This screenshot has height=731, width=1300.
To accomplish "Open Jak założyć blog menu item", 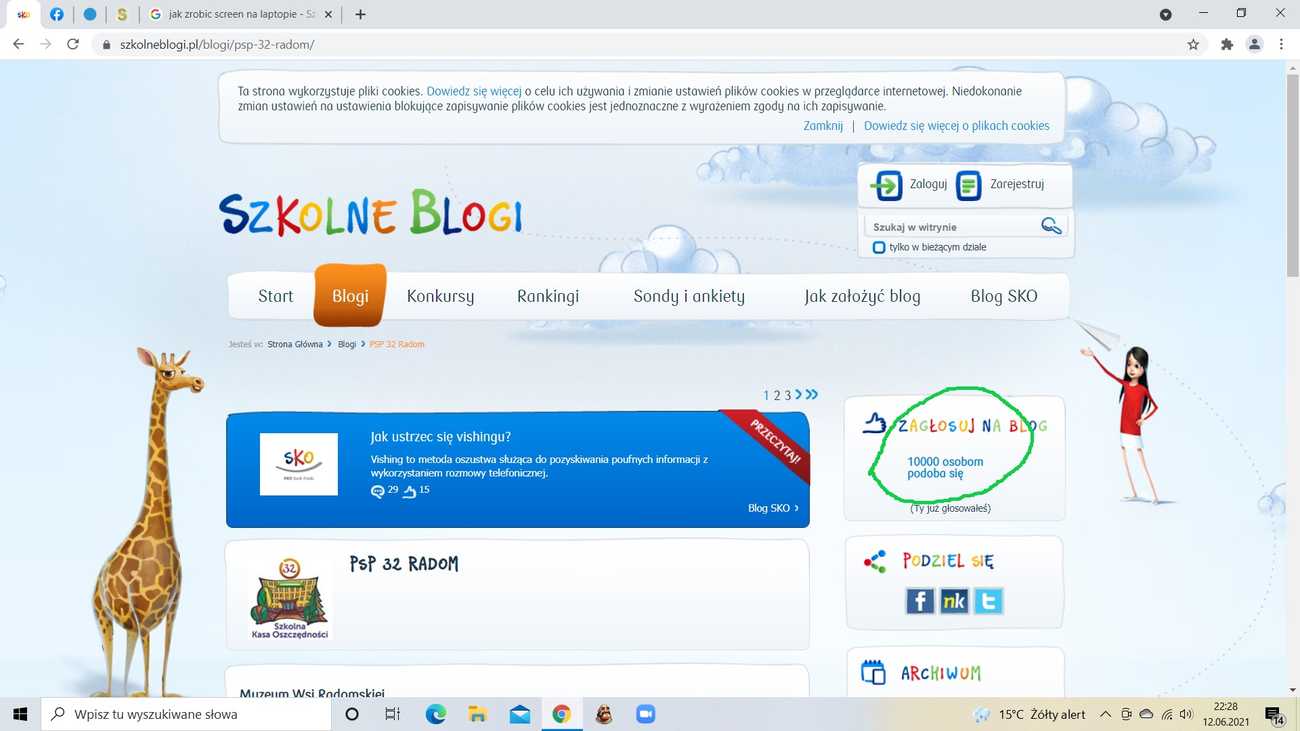I will pyautogui.click(x=862, y=296).
